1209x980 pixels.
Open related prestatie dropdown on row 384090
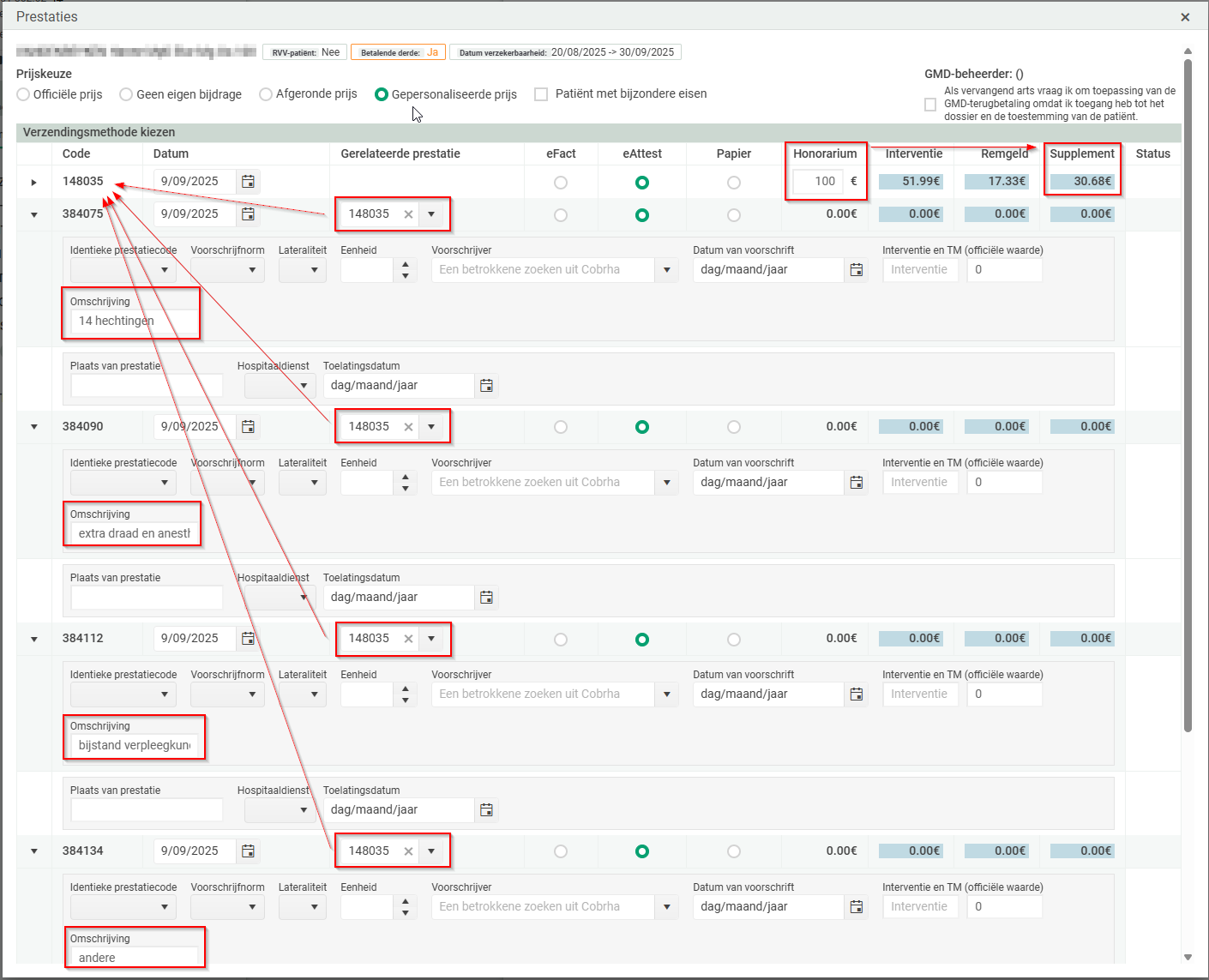pos(431,427)
